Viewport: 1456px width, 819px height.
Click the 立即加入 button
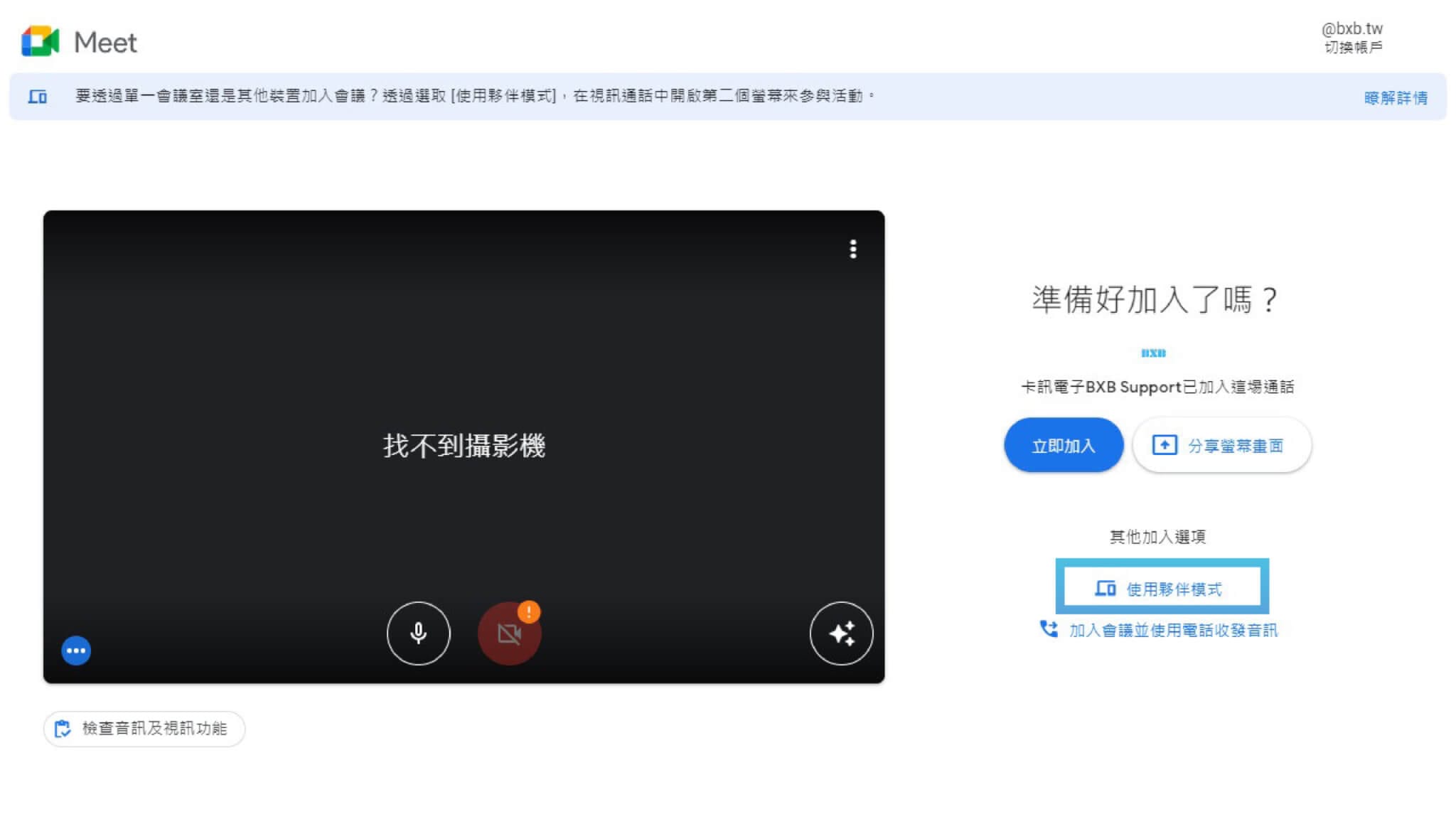[x=1063, y=444]
